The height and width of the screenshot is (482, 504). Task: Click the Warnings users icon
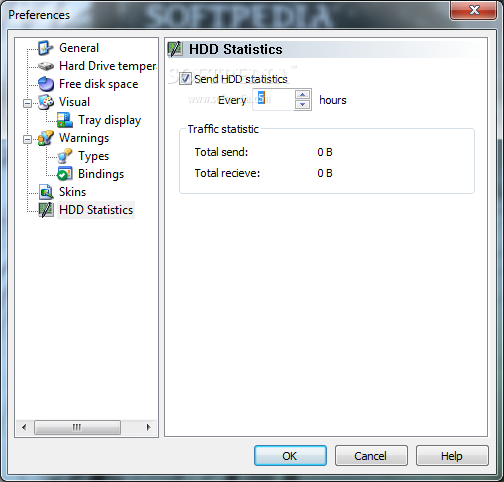tap(46, 138)
